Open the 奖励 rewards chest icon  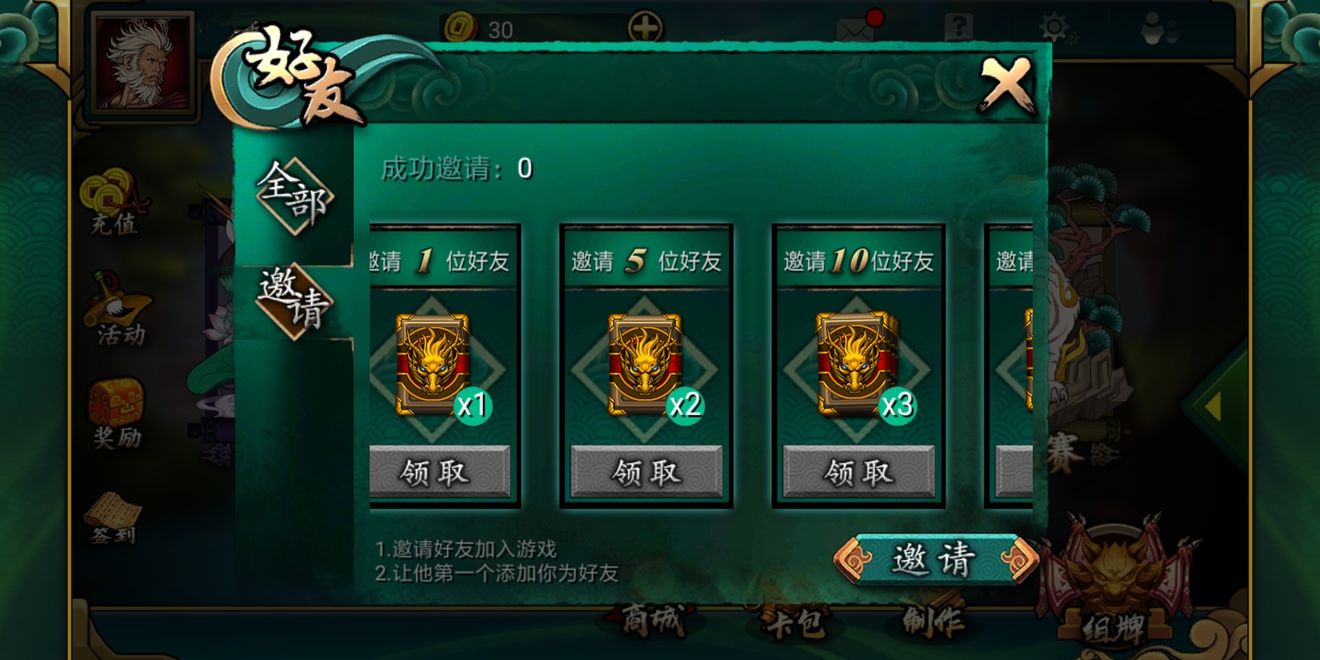116,413
